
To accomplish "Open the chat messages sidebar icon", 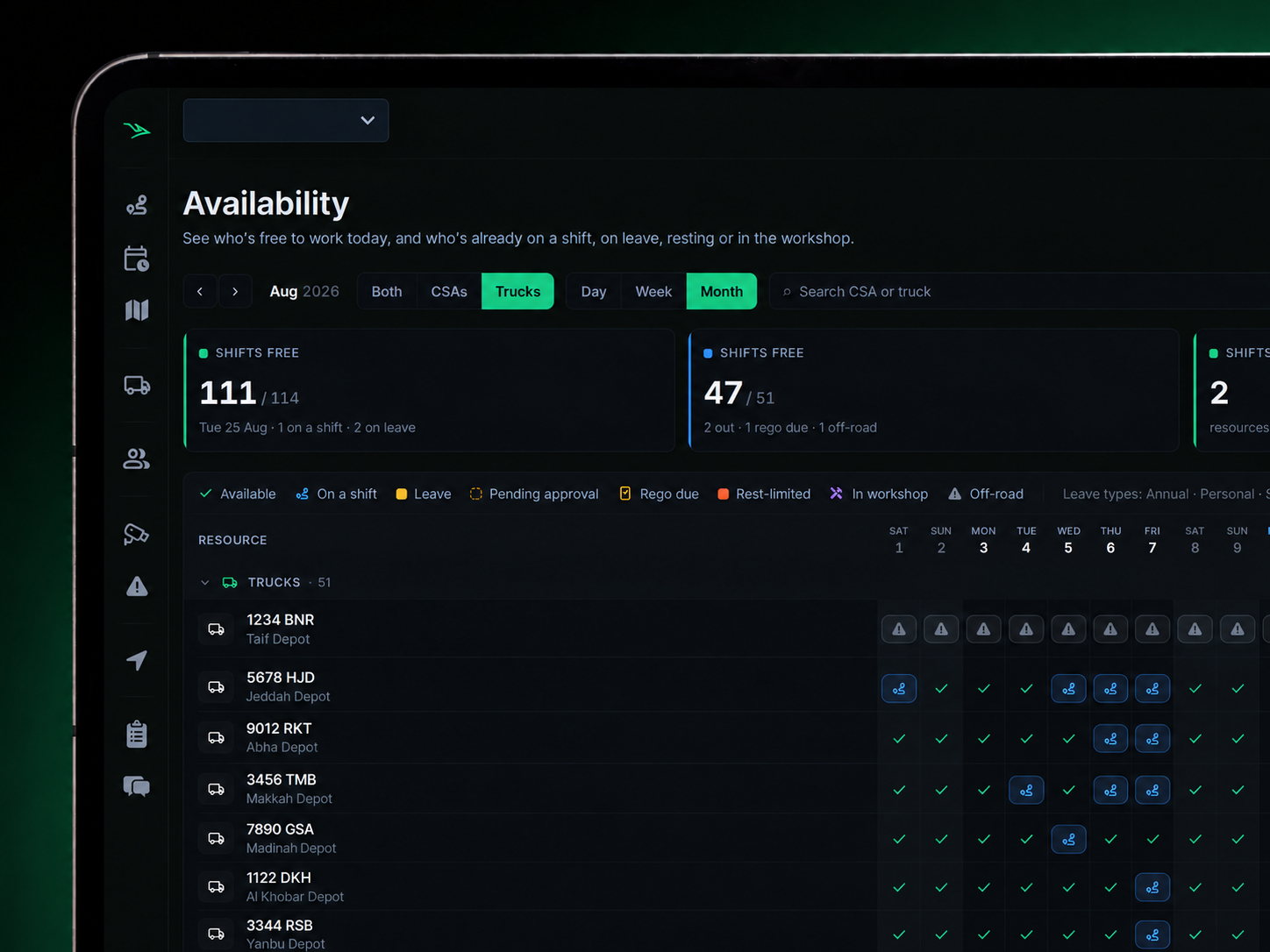I will 137,786.
